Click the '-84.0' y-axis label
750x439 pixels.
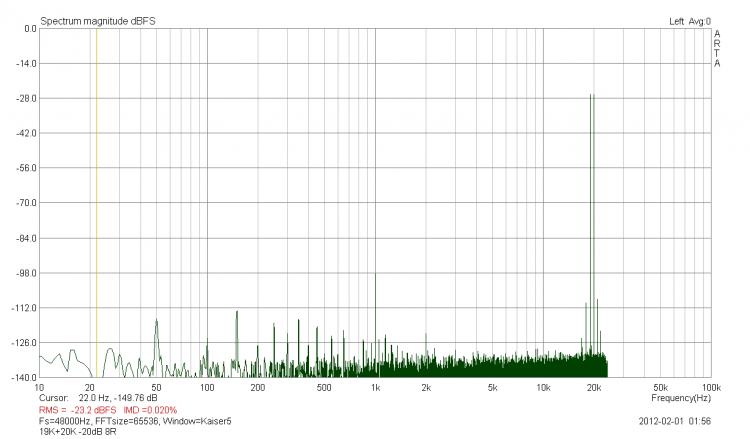coord(26,238)
